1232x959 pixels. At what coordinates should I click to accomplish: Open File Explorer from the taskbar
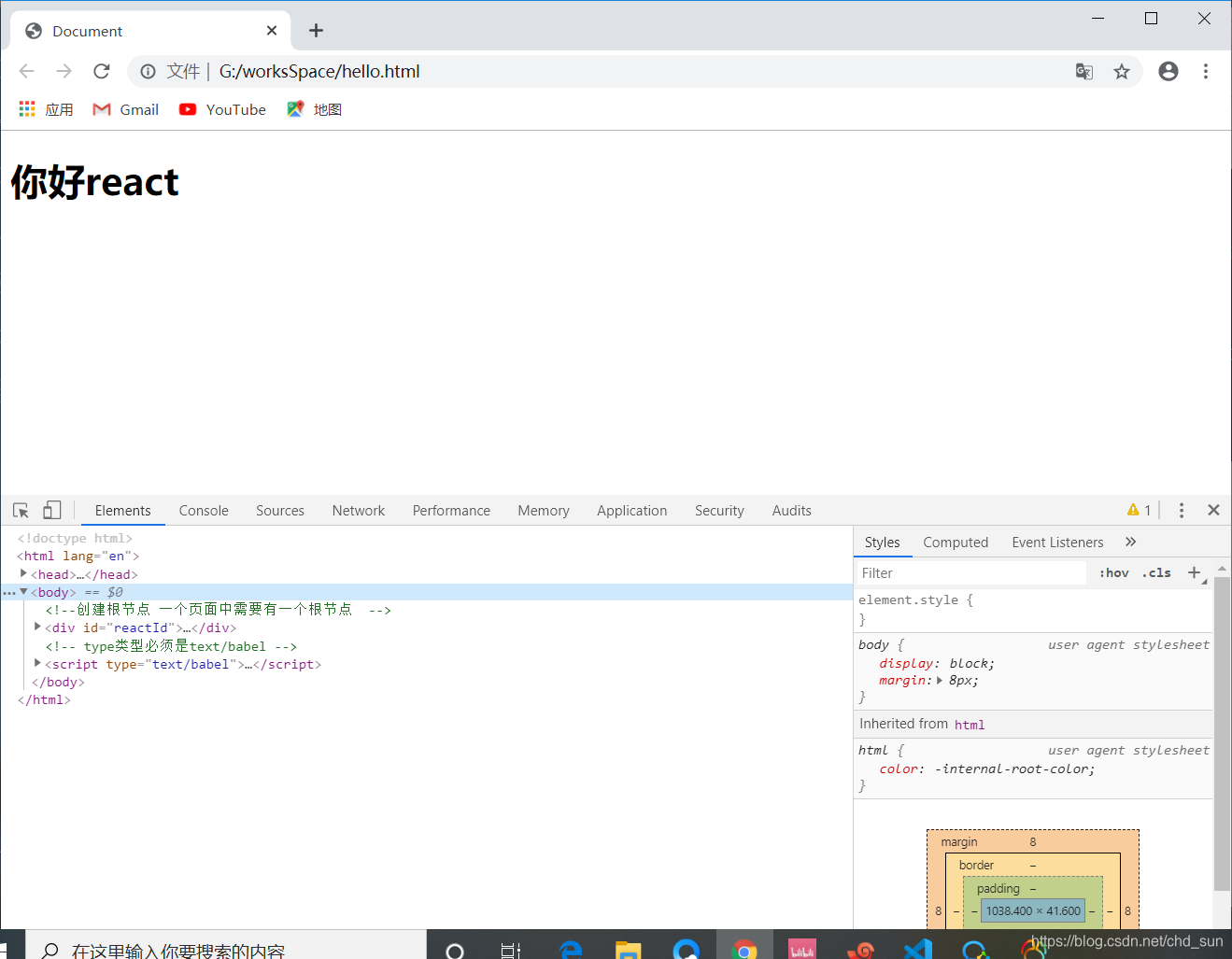click(629, 950)
